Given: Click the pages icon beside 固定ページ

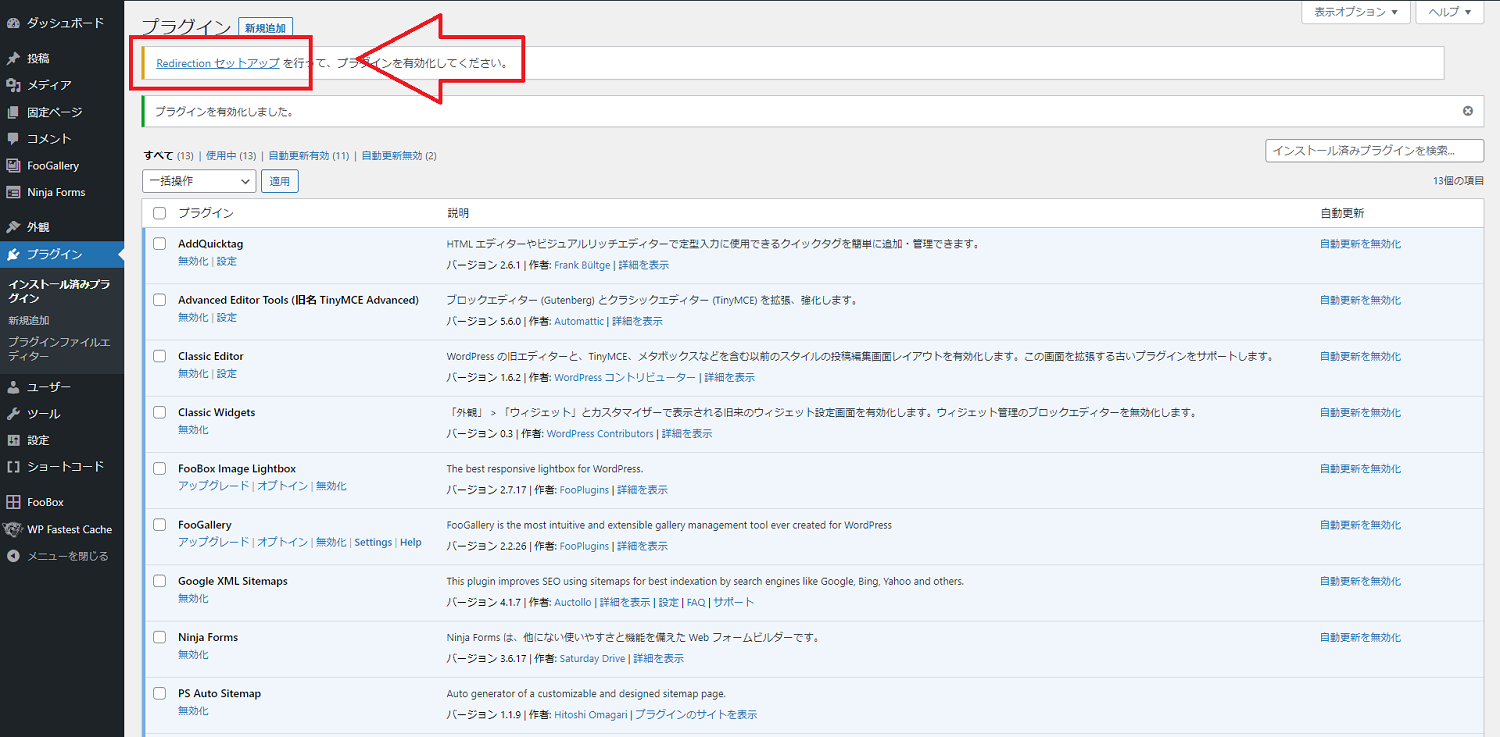Looking at the screenshot, I should [13, 112].
